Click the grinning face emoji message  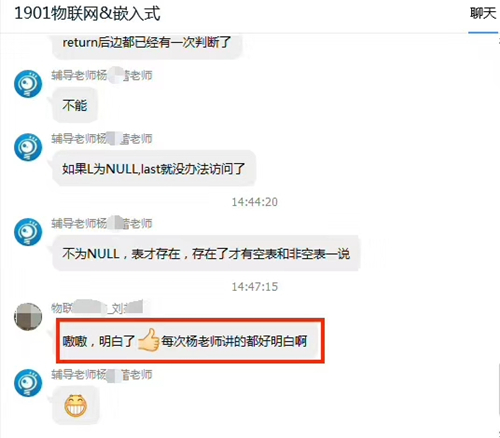pyautogui.click(x=76, y=405)
